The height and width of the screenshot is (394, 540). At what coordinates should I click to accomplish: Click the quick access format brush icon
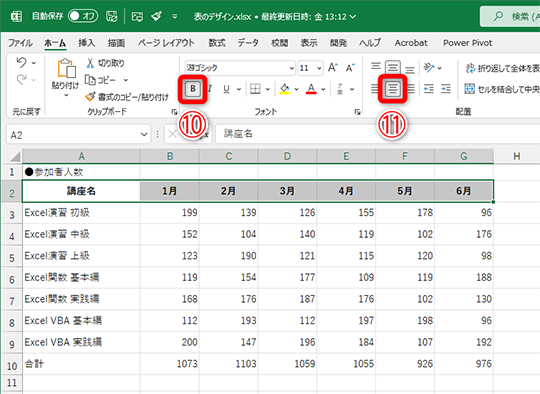point(157,16)
